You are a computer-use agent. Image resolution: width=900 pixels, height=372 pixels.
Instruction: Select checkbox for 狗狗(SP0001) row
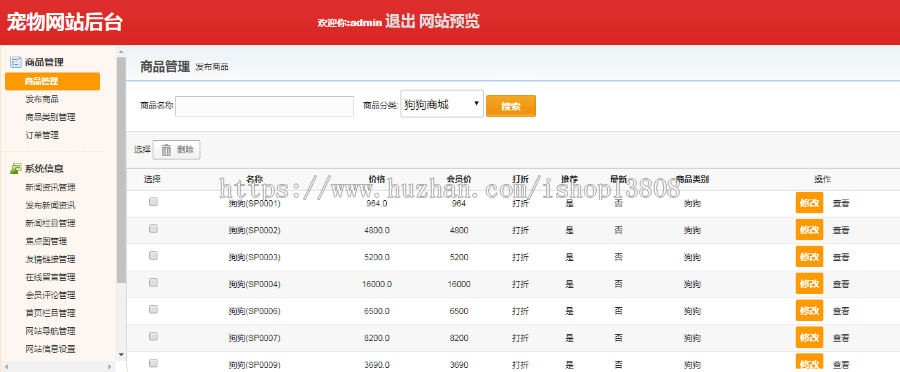tap(153, 202)
